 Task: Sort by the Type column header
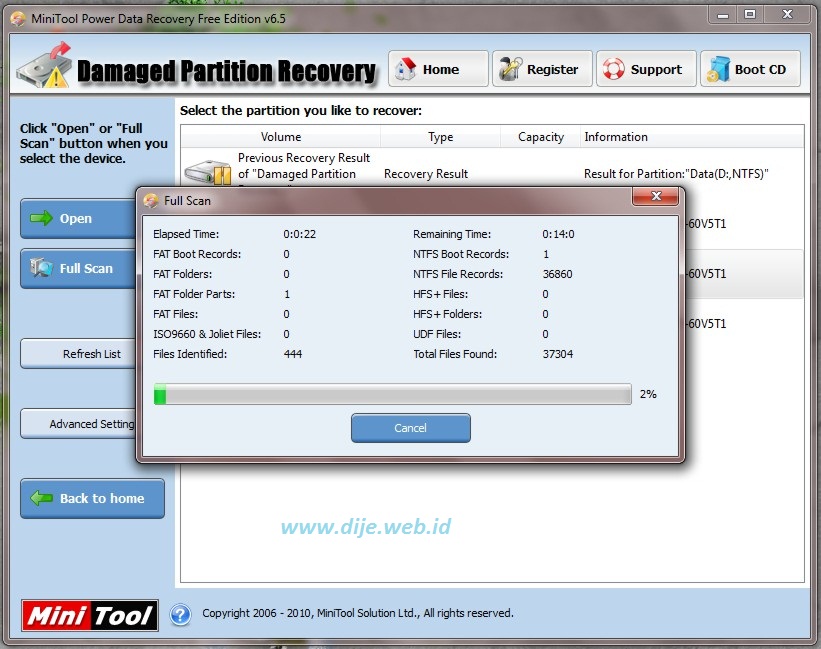[x=440, y=137]
